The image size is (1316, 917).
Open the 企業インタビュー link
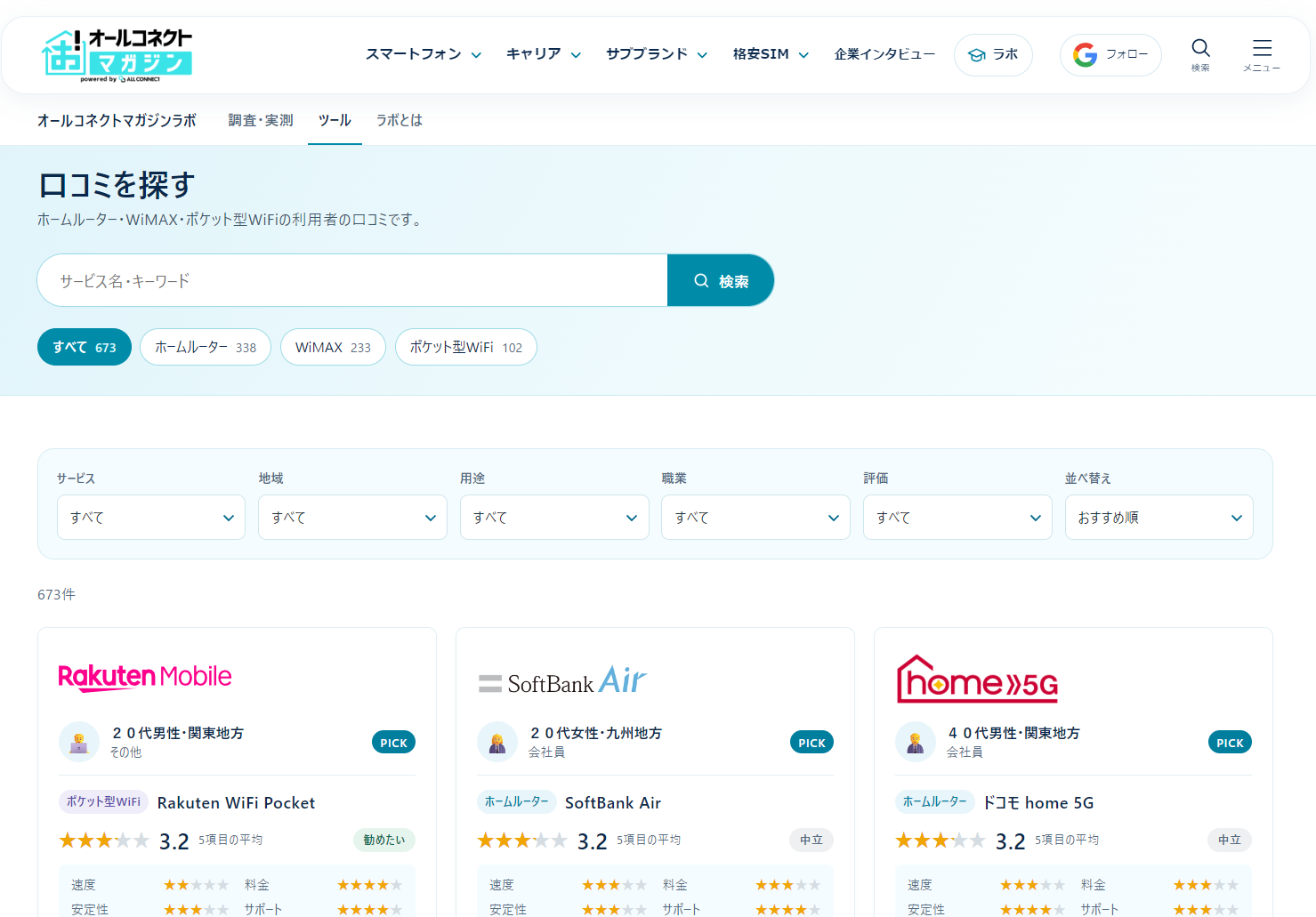coord(885,54)
